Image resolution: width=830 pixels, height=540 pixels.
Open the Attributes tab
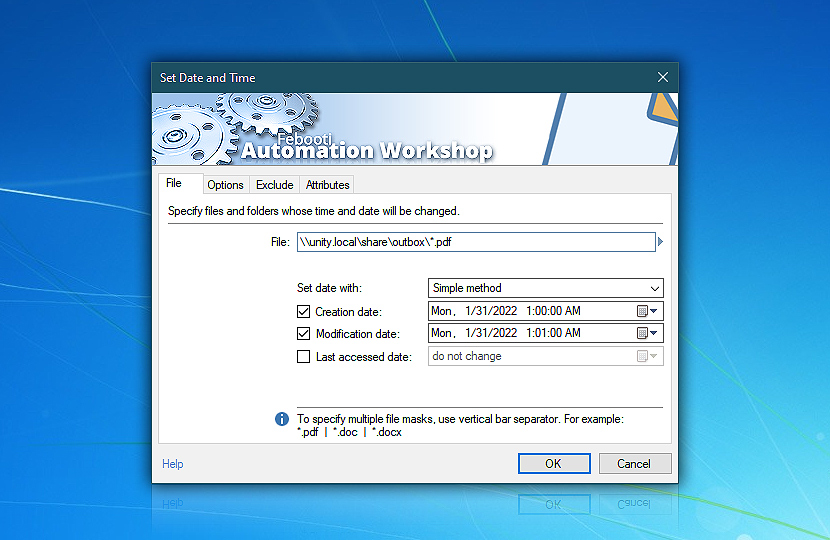[327, 185]
